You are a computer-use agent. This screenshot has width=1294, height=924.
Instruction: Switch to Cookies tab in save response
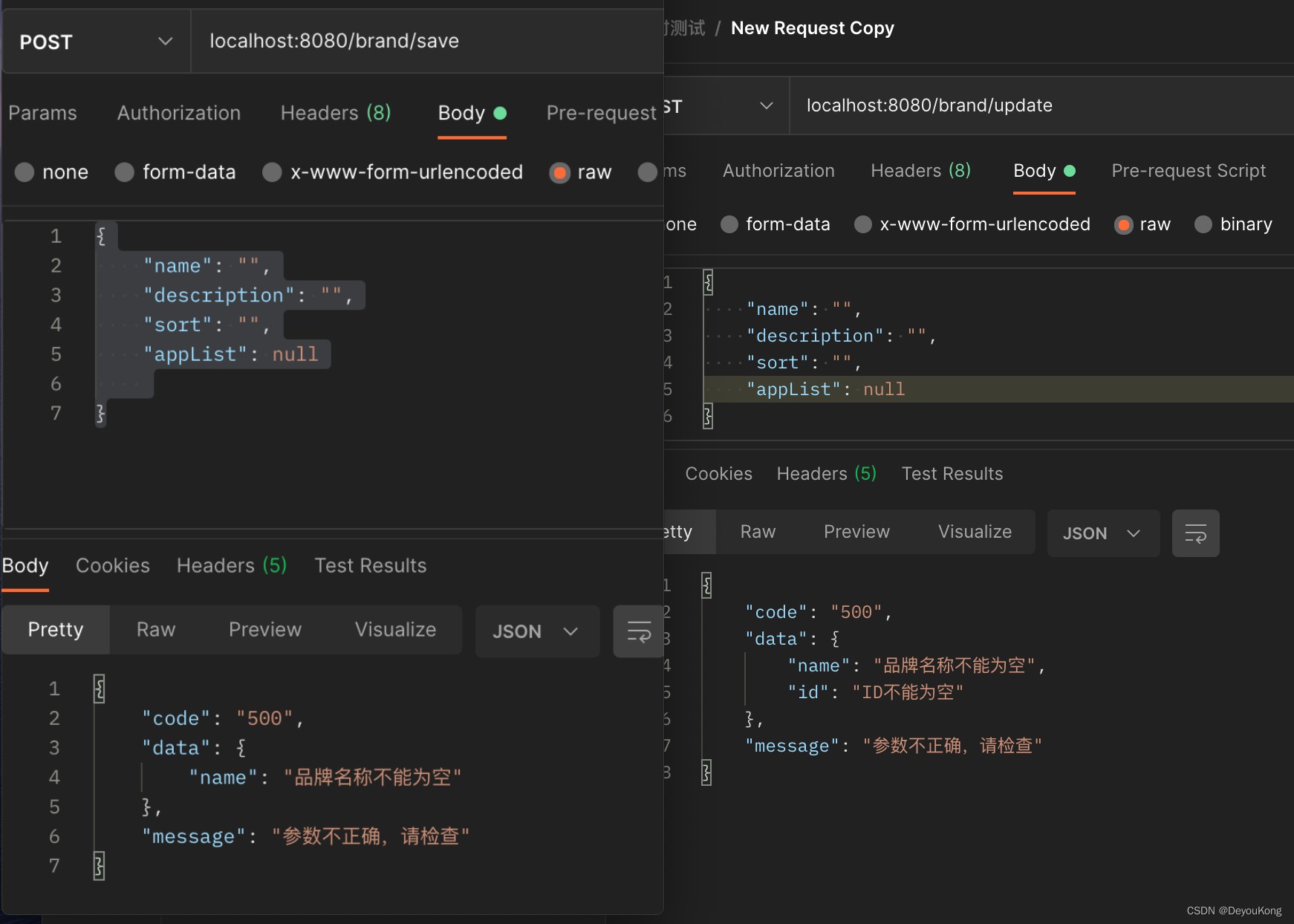(113, 566)
